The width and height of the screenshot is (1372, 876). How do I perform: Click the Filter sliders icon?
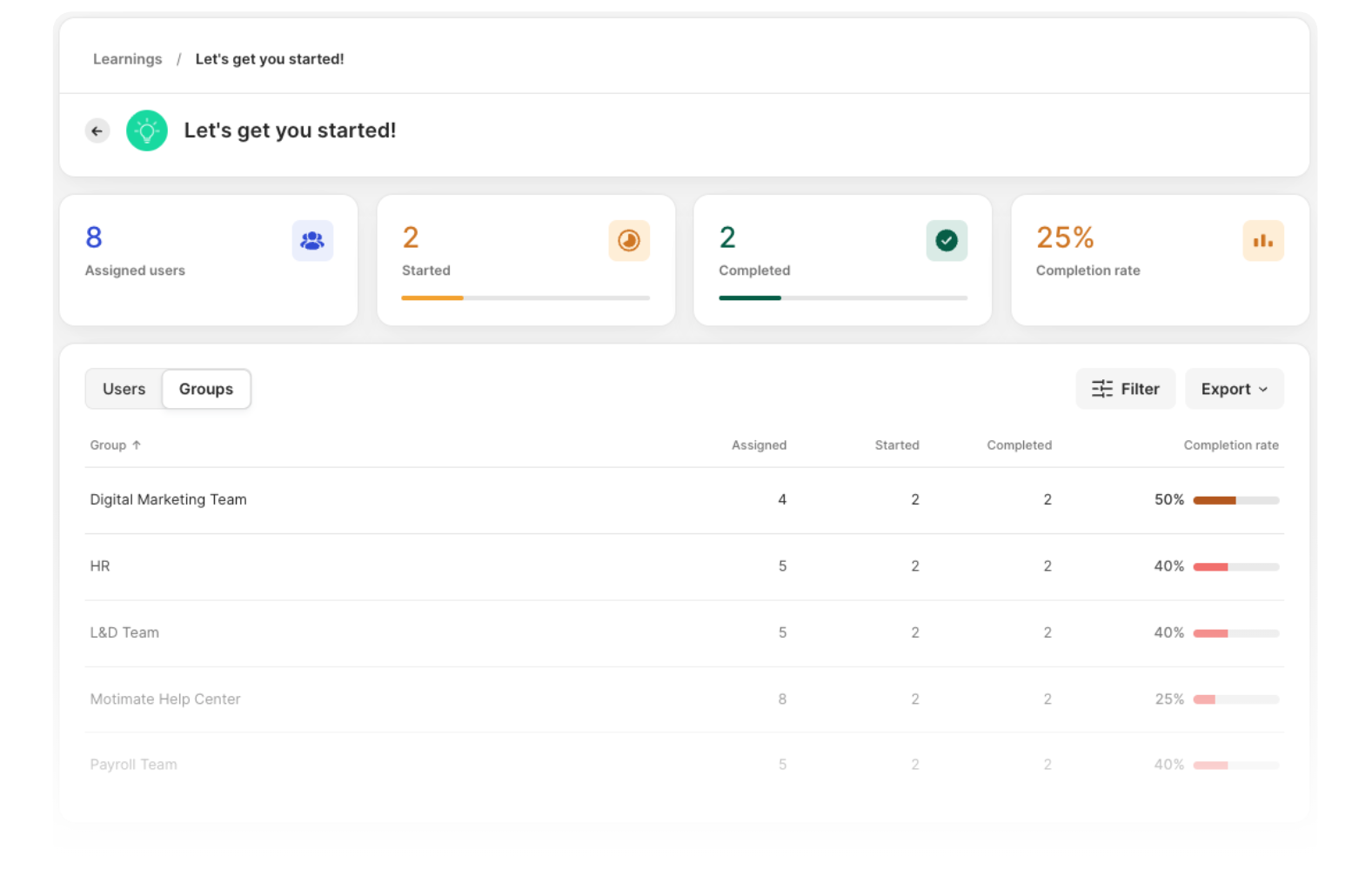coord(1102,389)
